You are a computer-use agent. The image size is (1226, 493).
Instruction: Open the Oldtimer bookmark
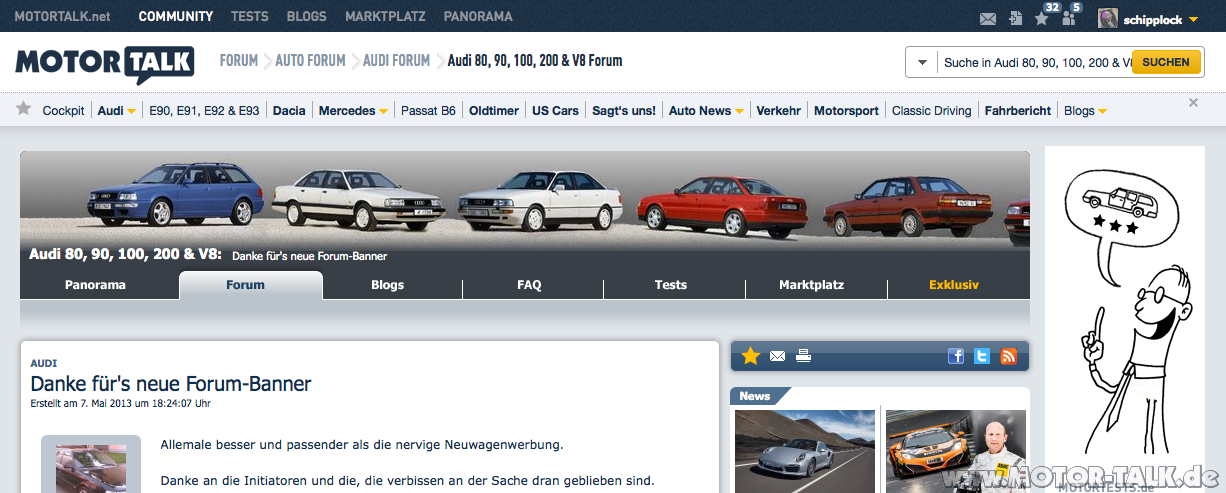pyautogui.click(x=494, y=111)
